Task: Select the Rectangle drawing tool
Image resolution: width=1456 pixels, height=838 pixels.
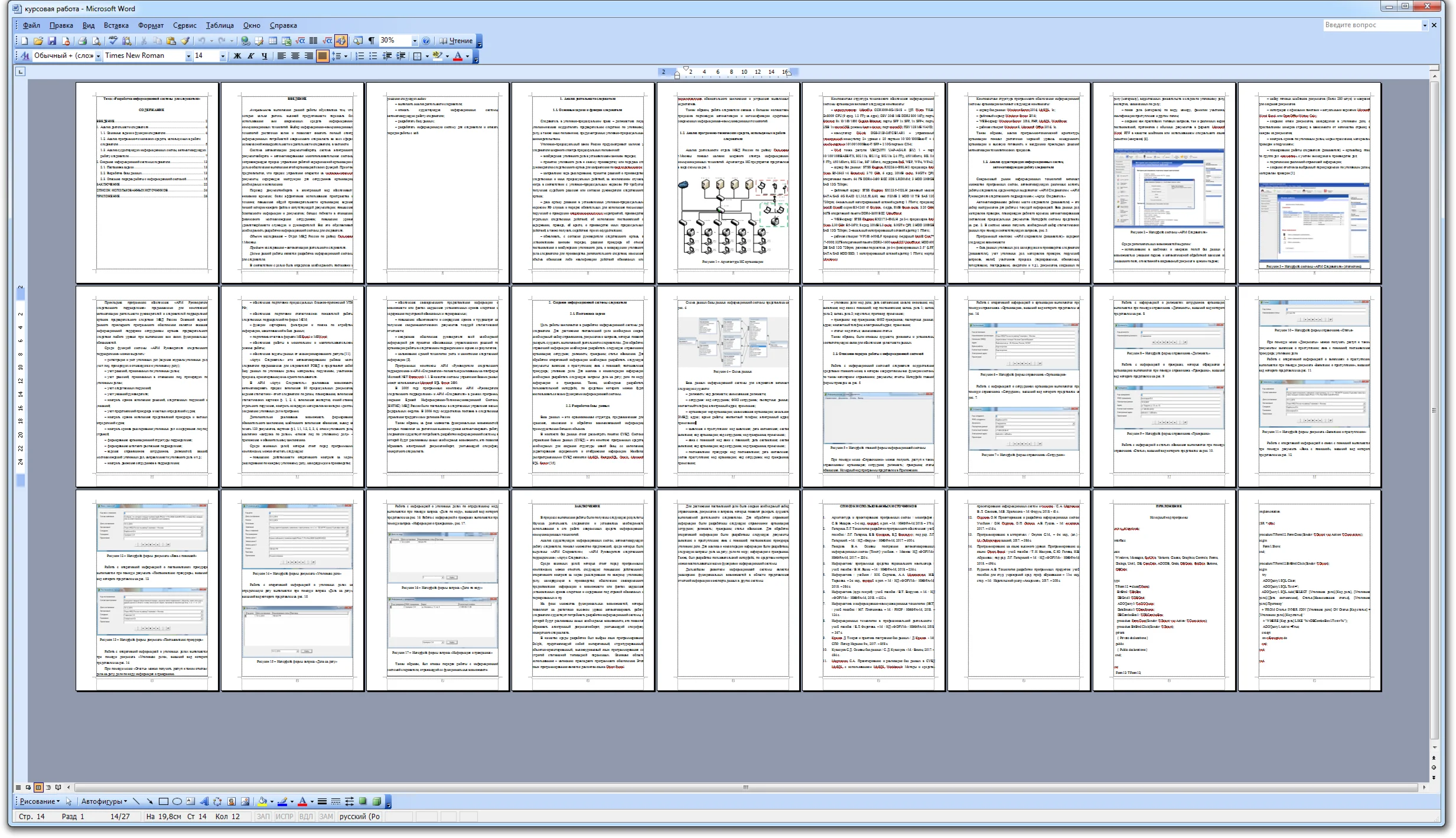Action: click(164, 801)
